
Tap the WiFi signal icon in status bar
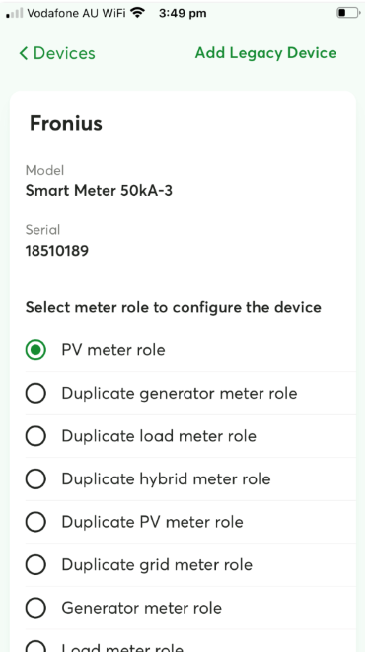(137, 13)
